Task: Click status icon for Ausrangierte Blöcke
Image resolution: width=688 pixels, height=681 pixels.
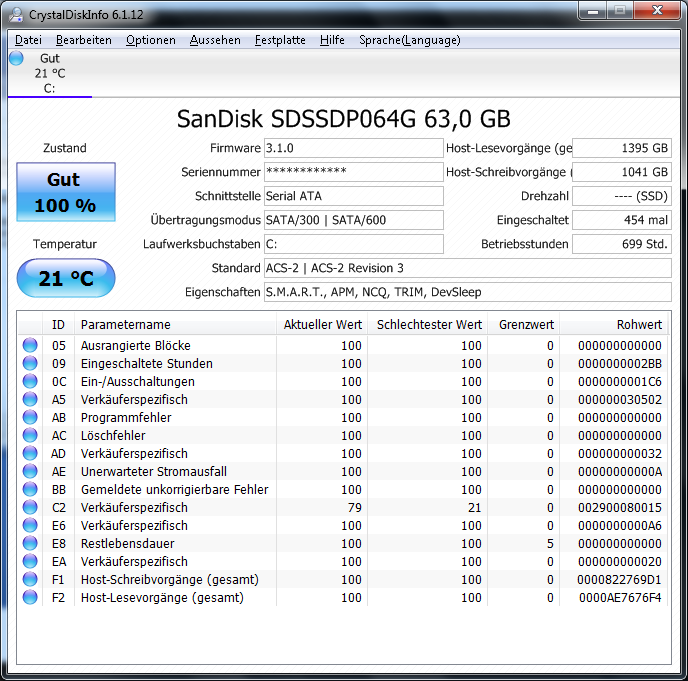Action: tap(30, 345)
